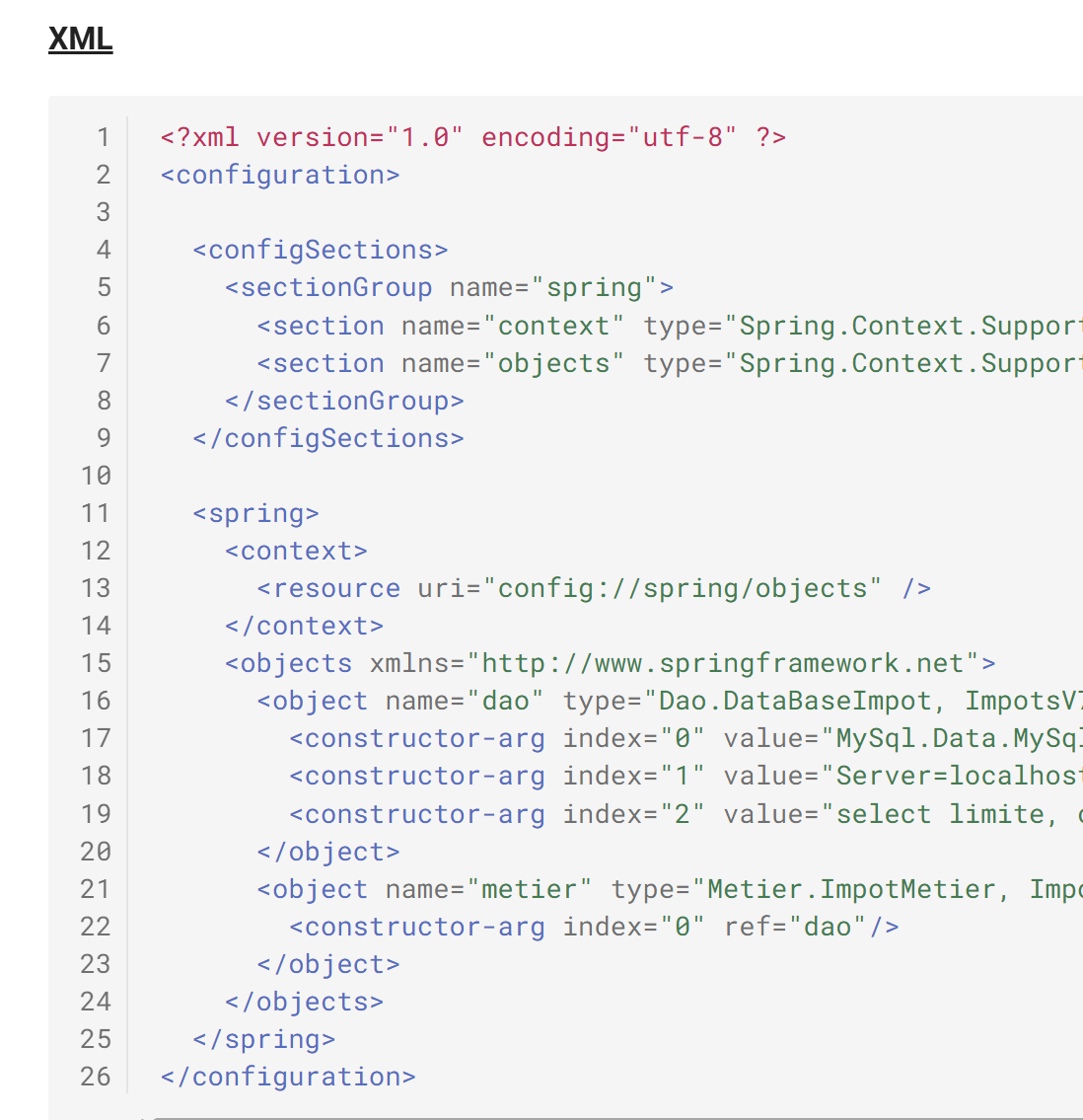Click the "dao" object name value

(506, 701)
